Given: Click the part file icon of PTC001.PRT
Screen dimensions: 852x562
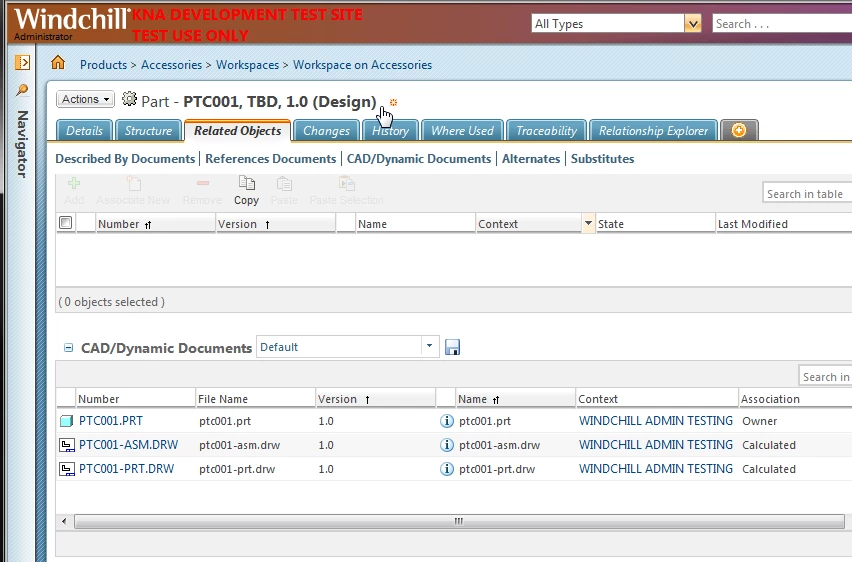Looking at the screenshot, I should [x=66, y=421].
